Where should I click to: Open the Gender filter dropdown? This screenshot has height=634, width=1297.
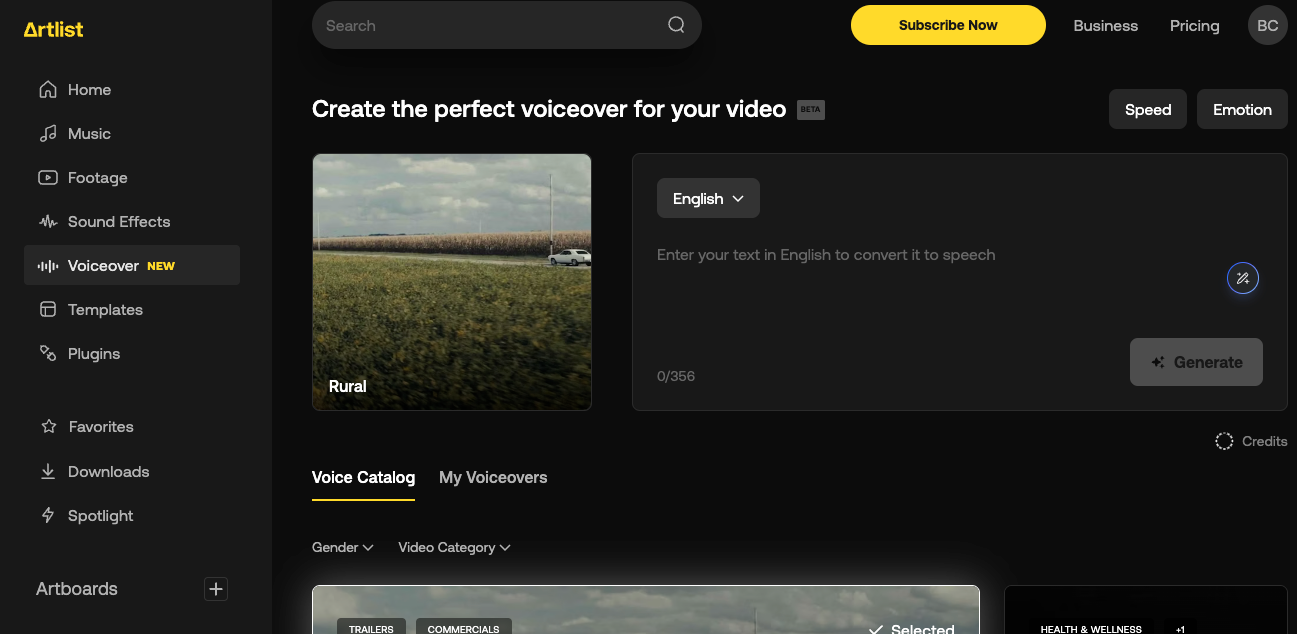[x=342, y=548]
